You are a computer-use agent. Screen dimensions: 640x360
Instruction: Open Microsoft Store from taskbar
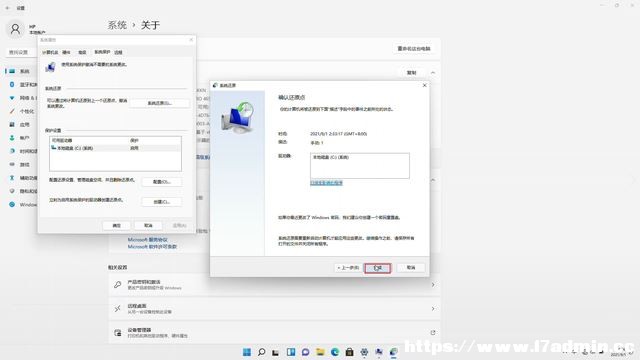click(x=349, y=352)
